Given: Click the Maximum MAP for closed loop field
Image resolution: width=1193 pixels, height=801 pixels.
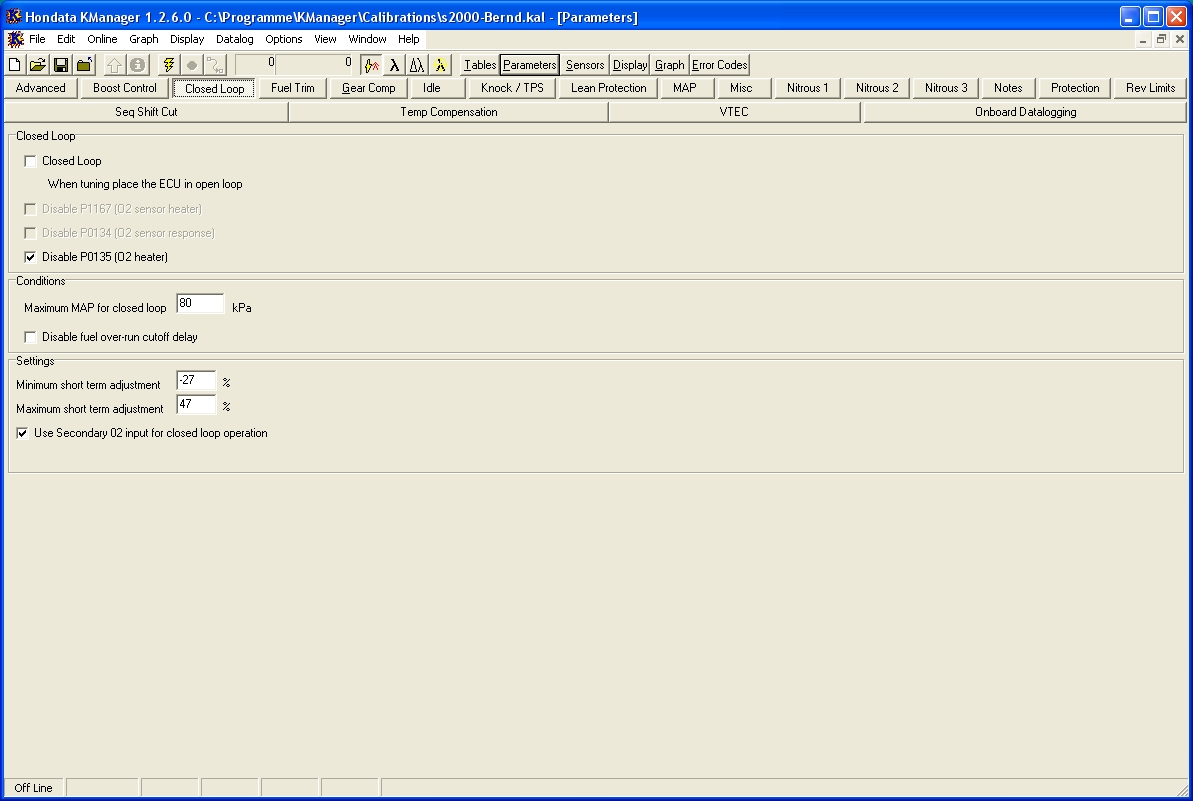Looking at the screenshot, I should click(199, 304).
